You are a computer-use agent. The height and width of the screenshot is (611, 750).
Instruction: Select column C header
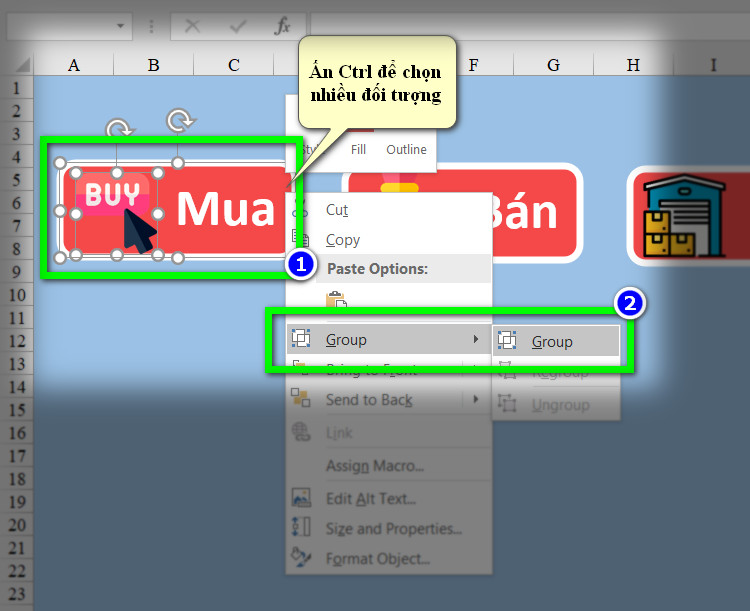point(233,65)
